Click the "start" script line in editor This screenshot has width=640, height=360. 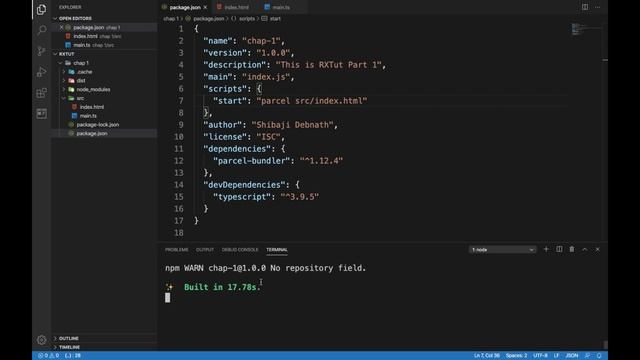290,101
